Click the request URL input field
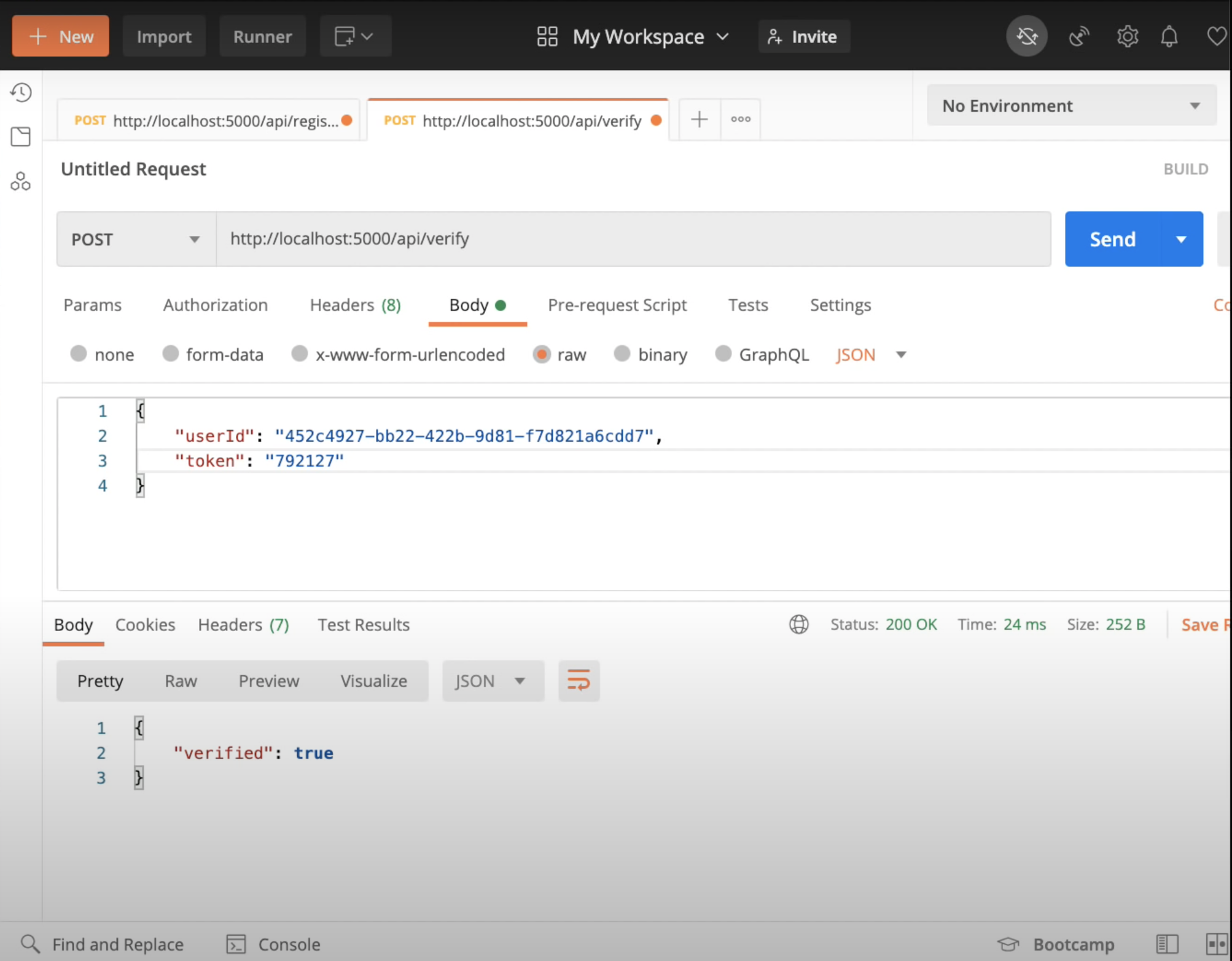The image size is (1232, 961). click(x=633, y=239)
